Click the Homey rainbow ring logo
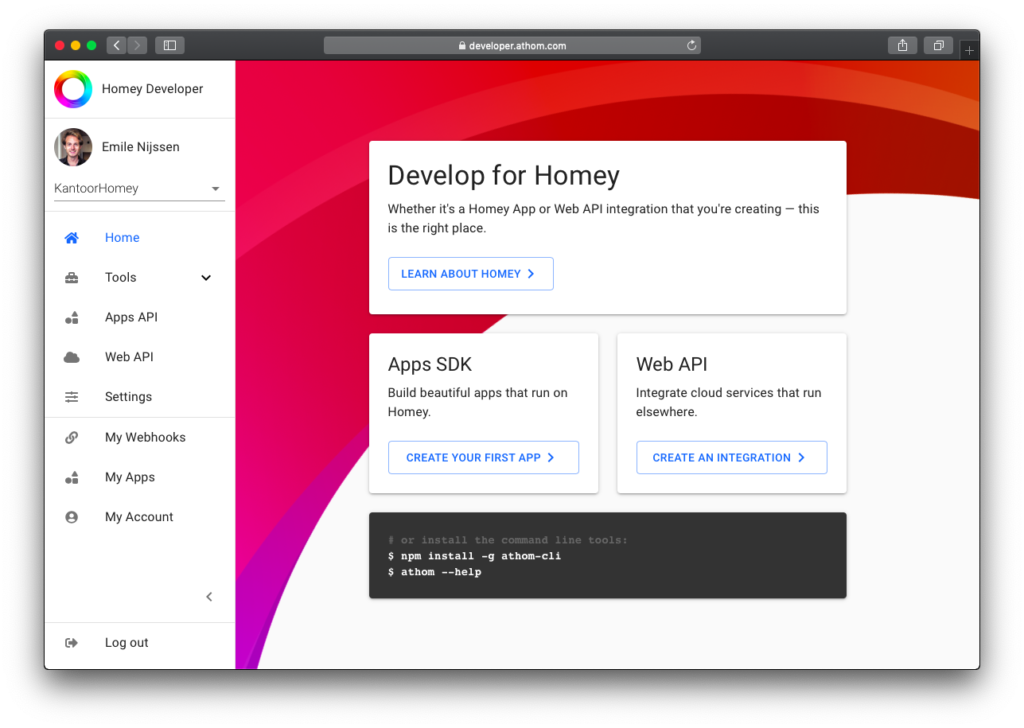This screenshot has height=728, width=1024. point(73,89)
